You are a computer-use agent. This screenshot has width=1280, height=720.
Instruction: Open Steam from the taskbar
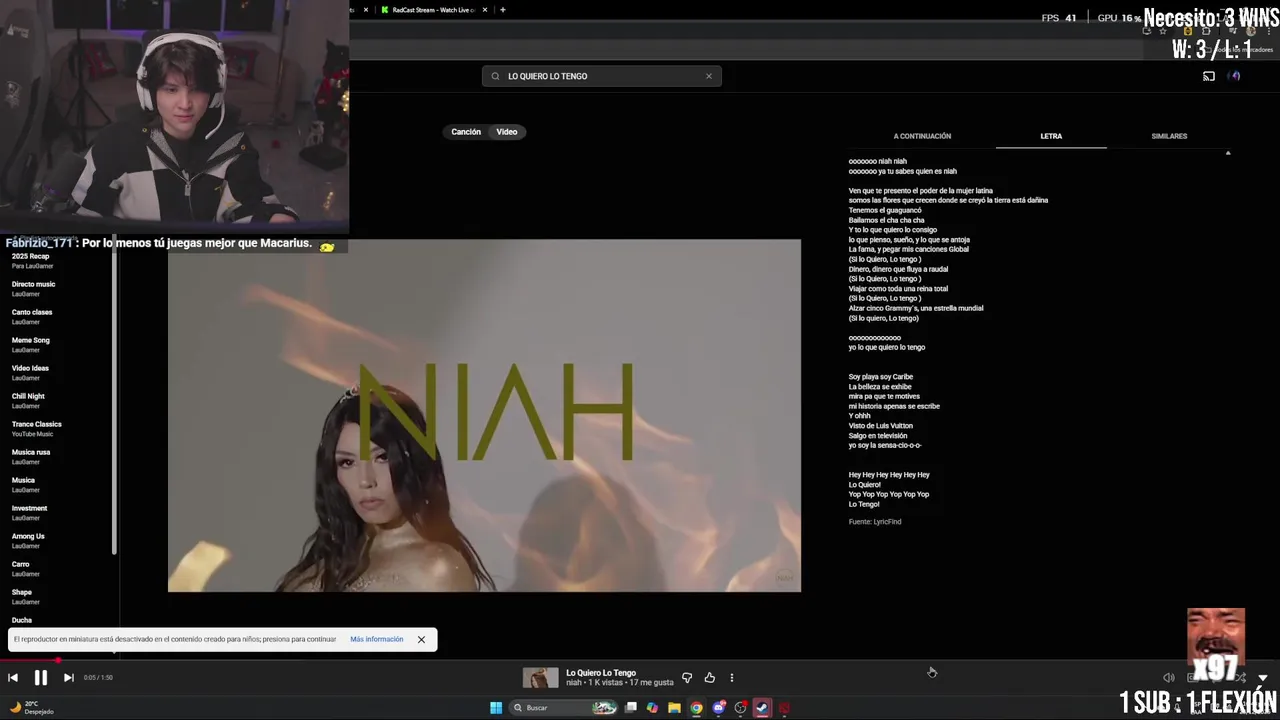[762, 708]
